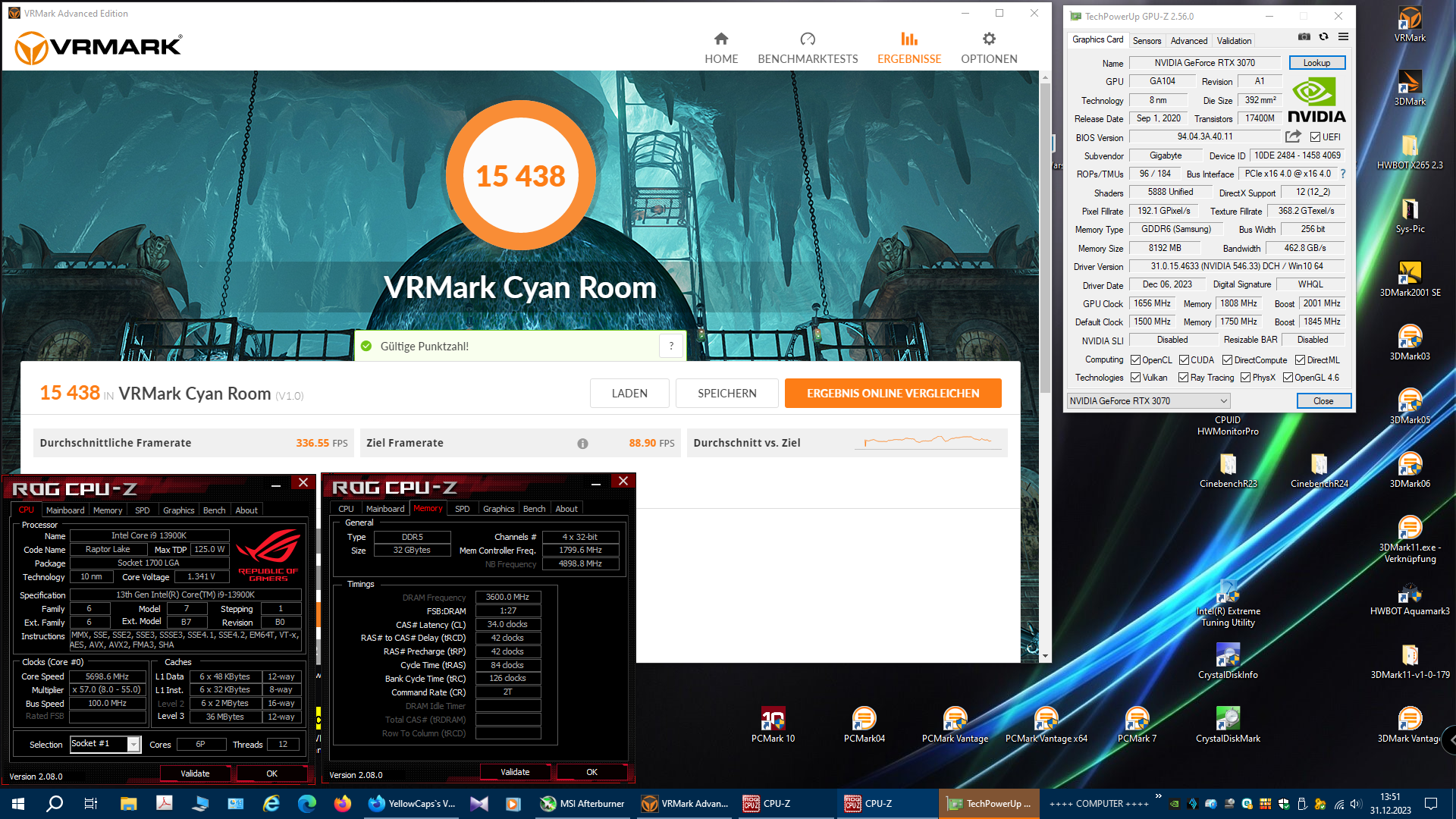The width and height of the screenshot is (1456, 819).
Task: Open 3DMark06 desktop shortcut
Action: (1410, 470)
